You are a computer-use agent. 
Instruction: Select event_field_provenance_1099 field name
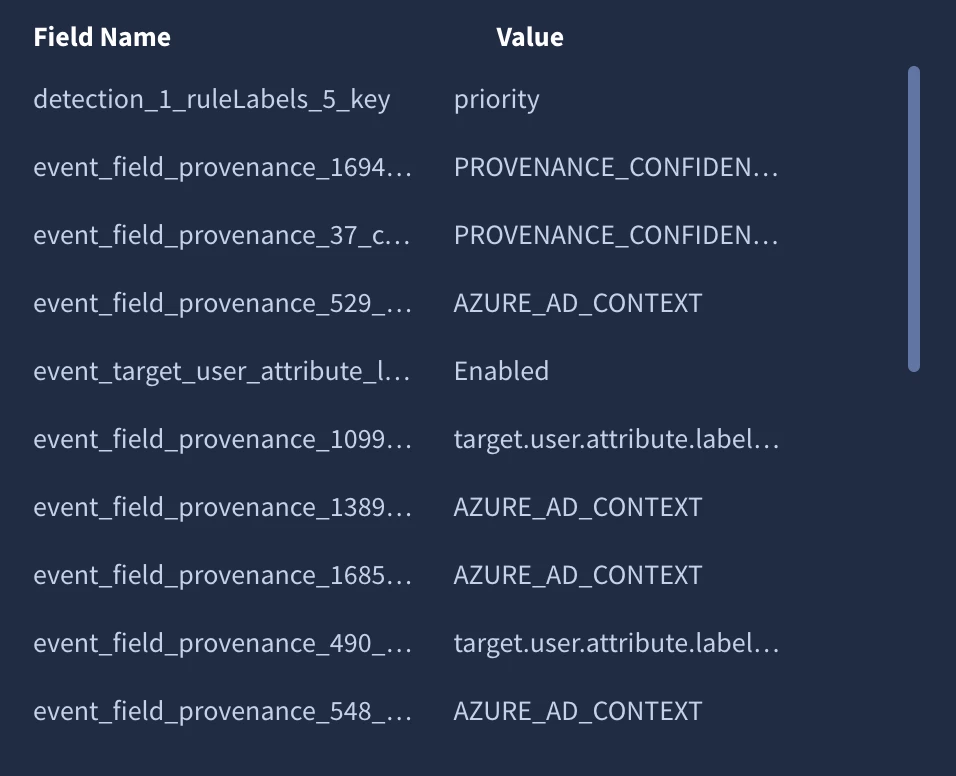point(223,440)
